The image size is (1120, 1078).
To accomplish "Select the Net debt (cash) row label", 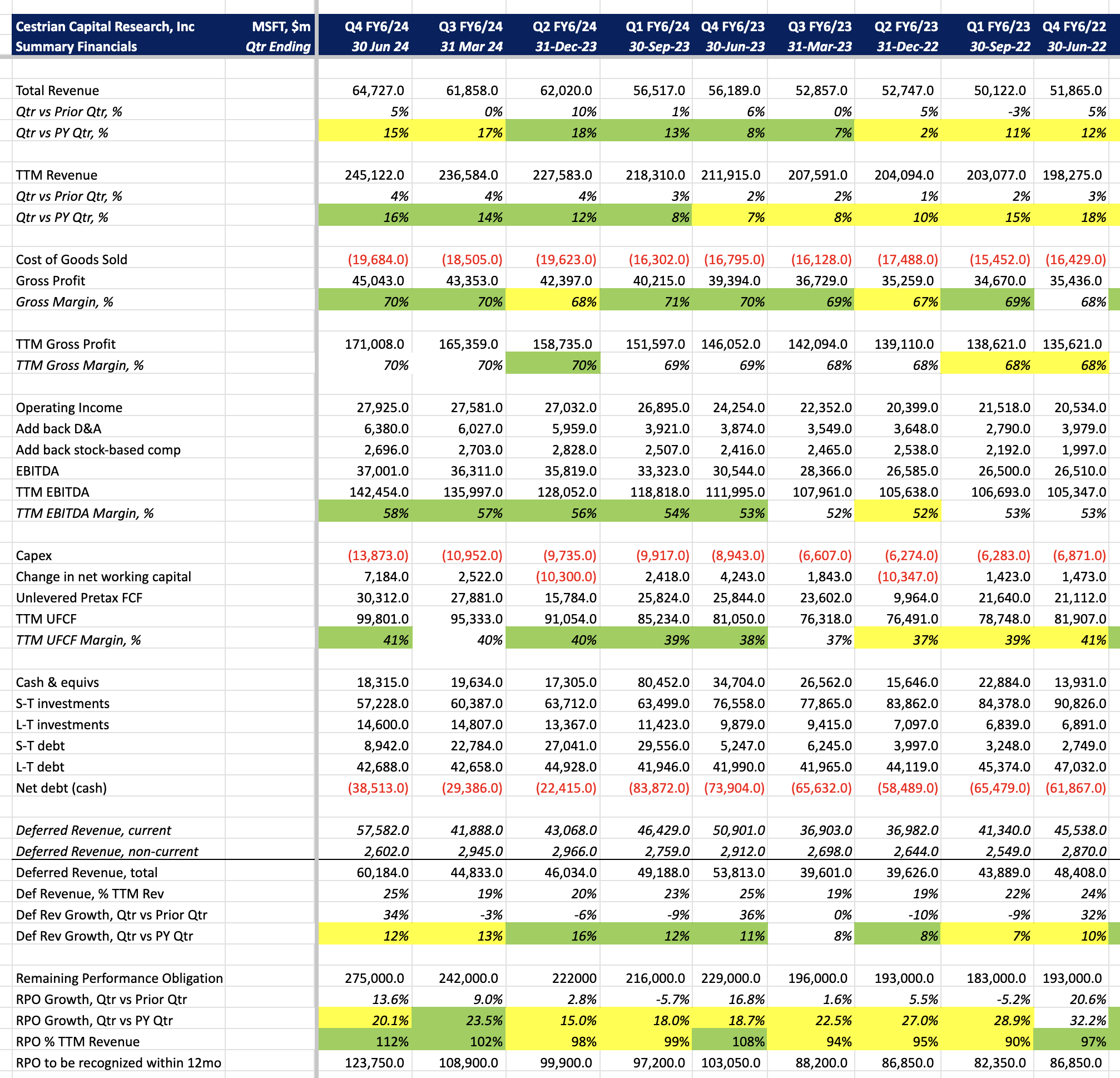I will tap(61, 788).
